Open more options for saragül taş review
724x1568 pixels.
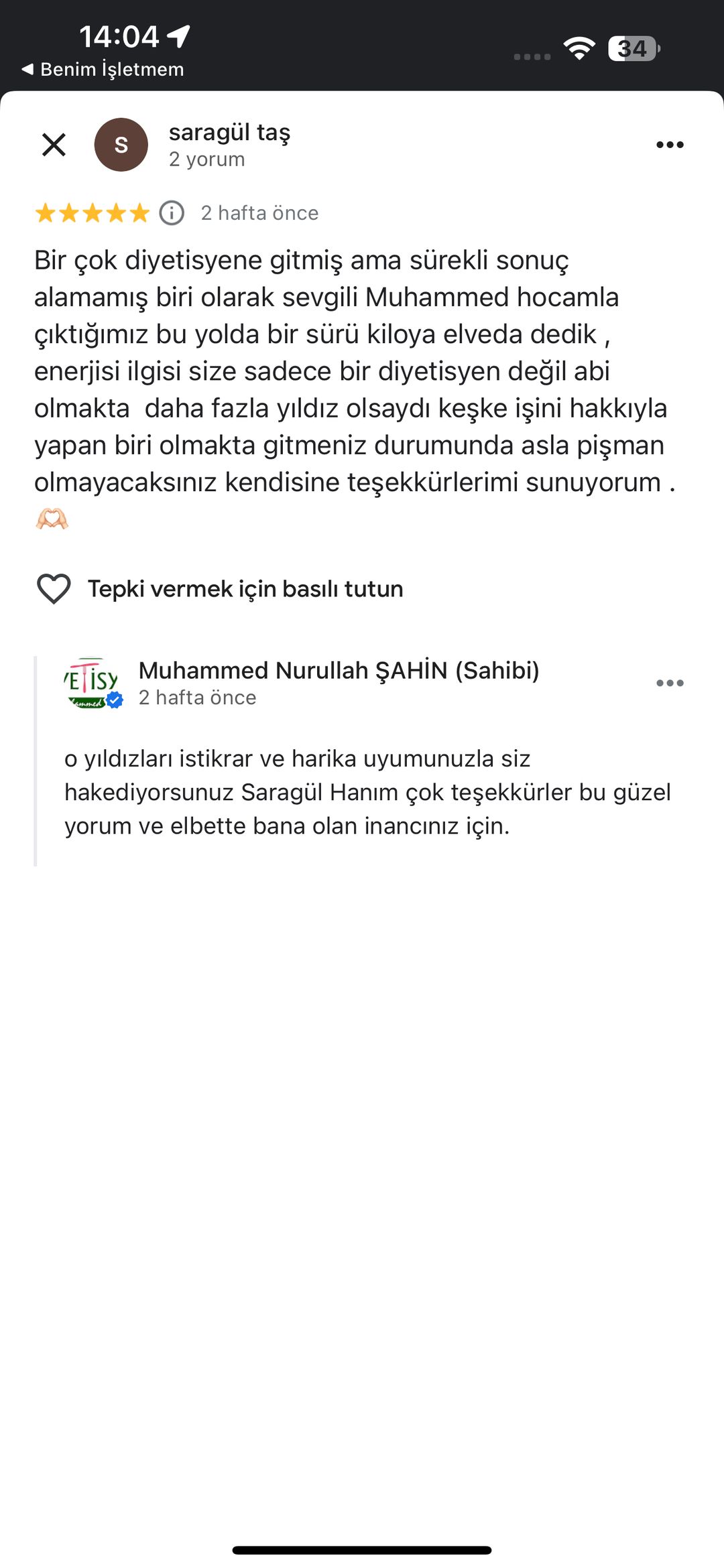670,145
